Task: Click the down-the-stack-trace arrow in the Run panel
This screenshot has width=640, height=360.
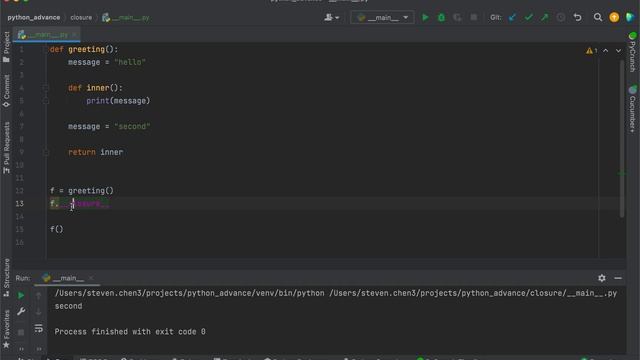Action: [38, 311]
